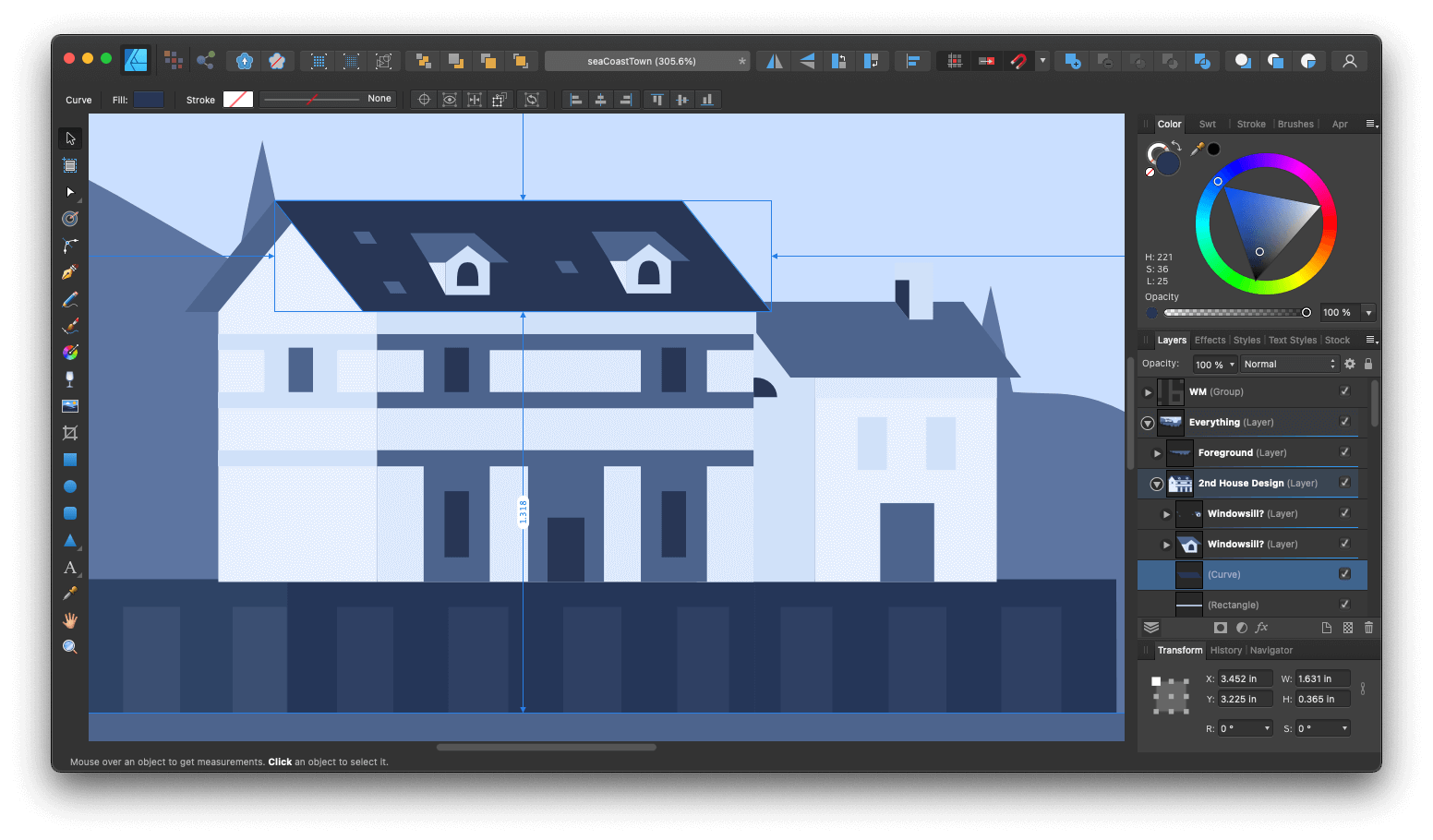Viewport: 1433px width, 840px height.
Task: Select the Artistic Text tool
Action: pos(69,569)
